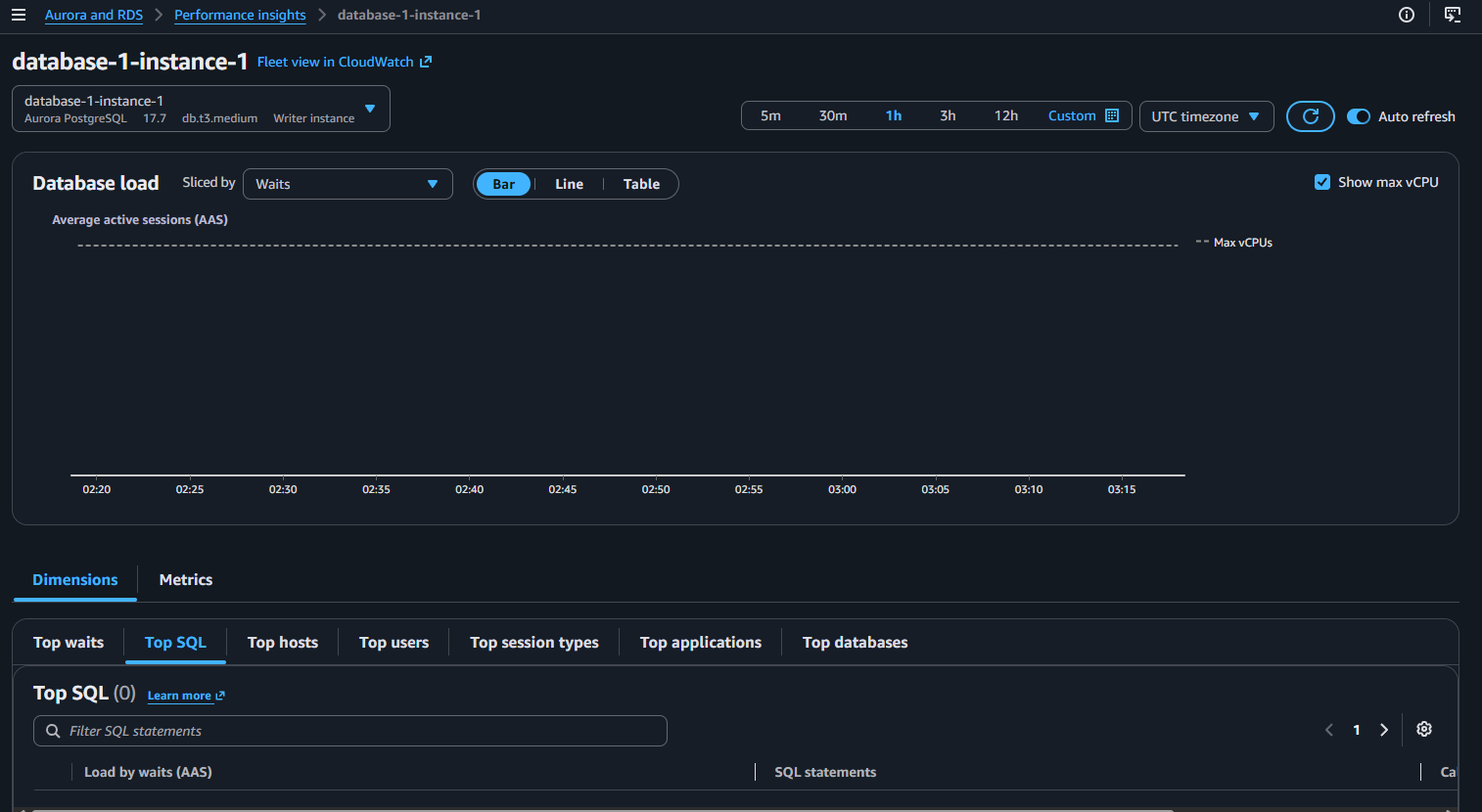This screenshot has height=812, width=1482.
Task: Click the 03:15 time axis label
Action: 1122,489
